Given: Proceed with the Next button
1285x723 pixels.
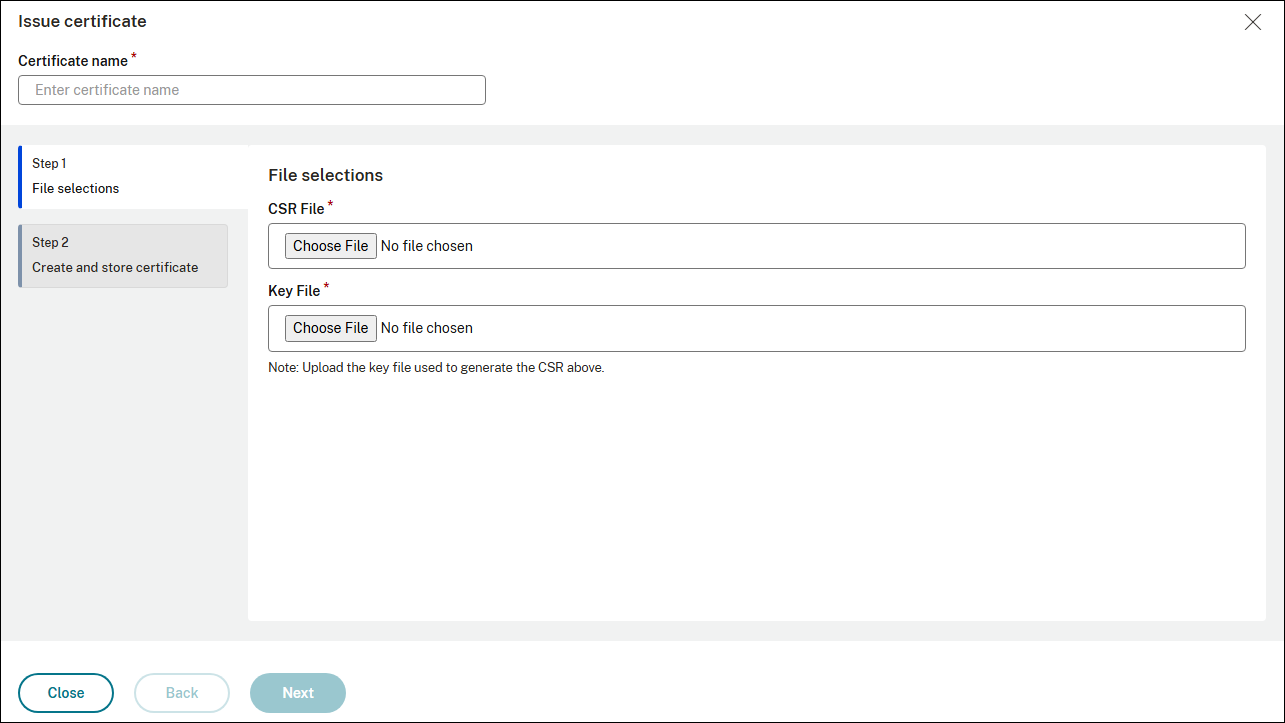Looking at the screenshot, I should tap(298, 693).
